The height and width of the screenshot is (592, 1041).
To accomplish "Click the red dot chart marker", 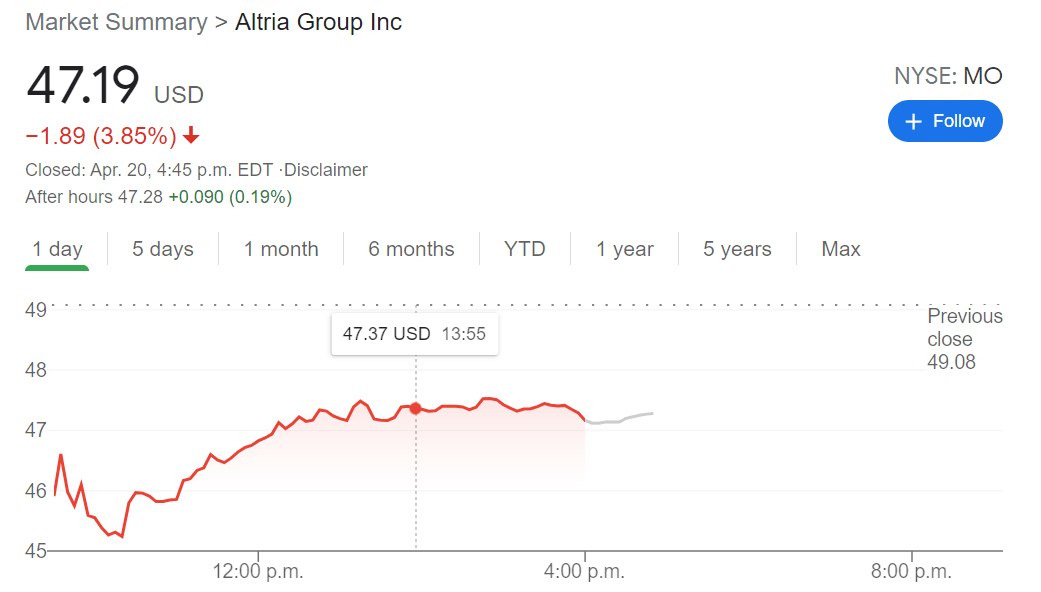I will tap(416, 408).
